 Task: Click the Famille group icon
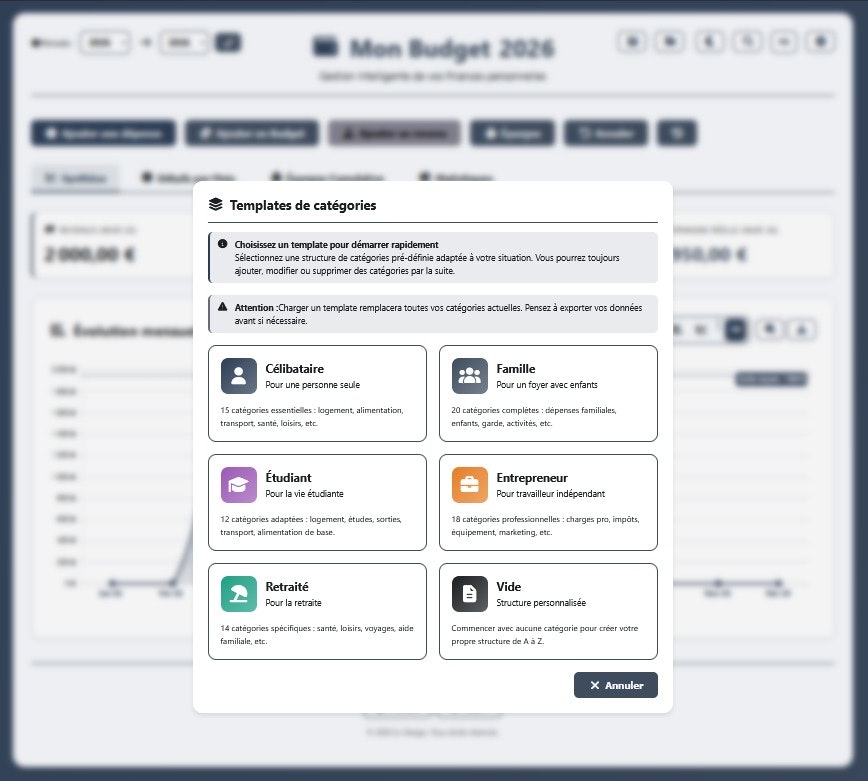pyautogui.click(x=470, y=376)
